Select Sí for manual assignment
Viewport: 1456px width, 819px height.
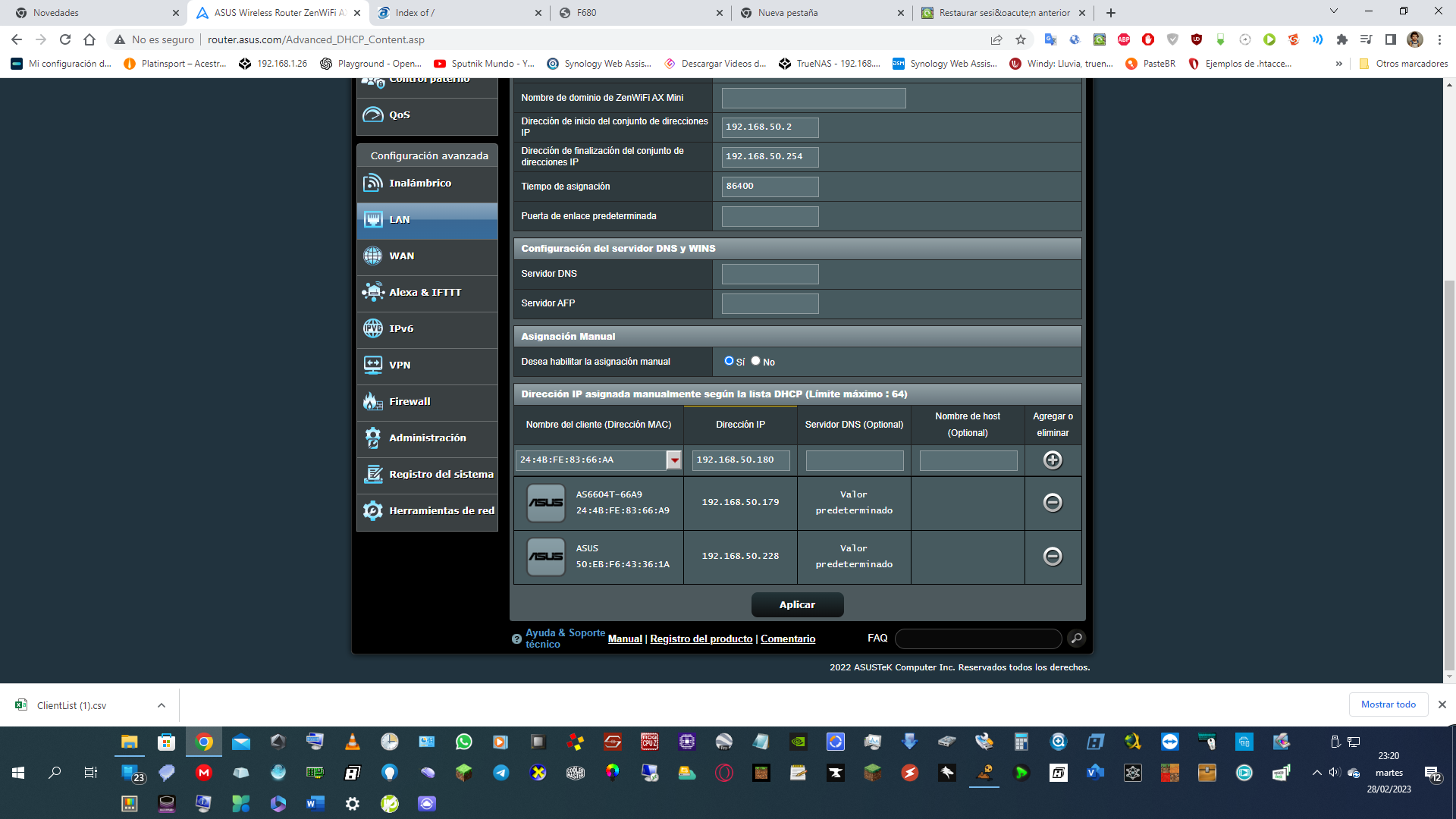click(x=729, y=361)
